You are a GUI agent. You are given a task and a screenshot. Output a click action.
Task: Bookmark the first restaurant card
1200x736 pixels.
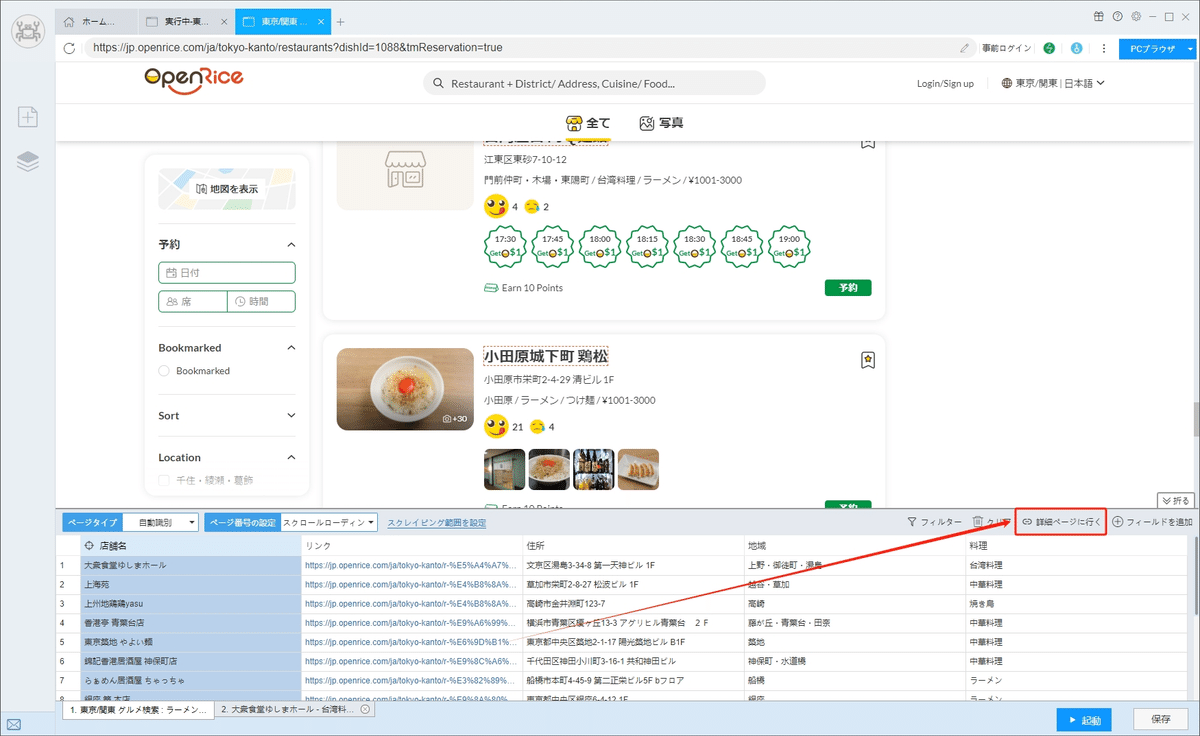point(868,143)
